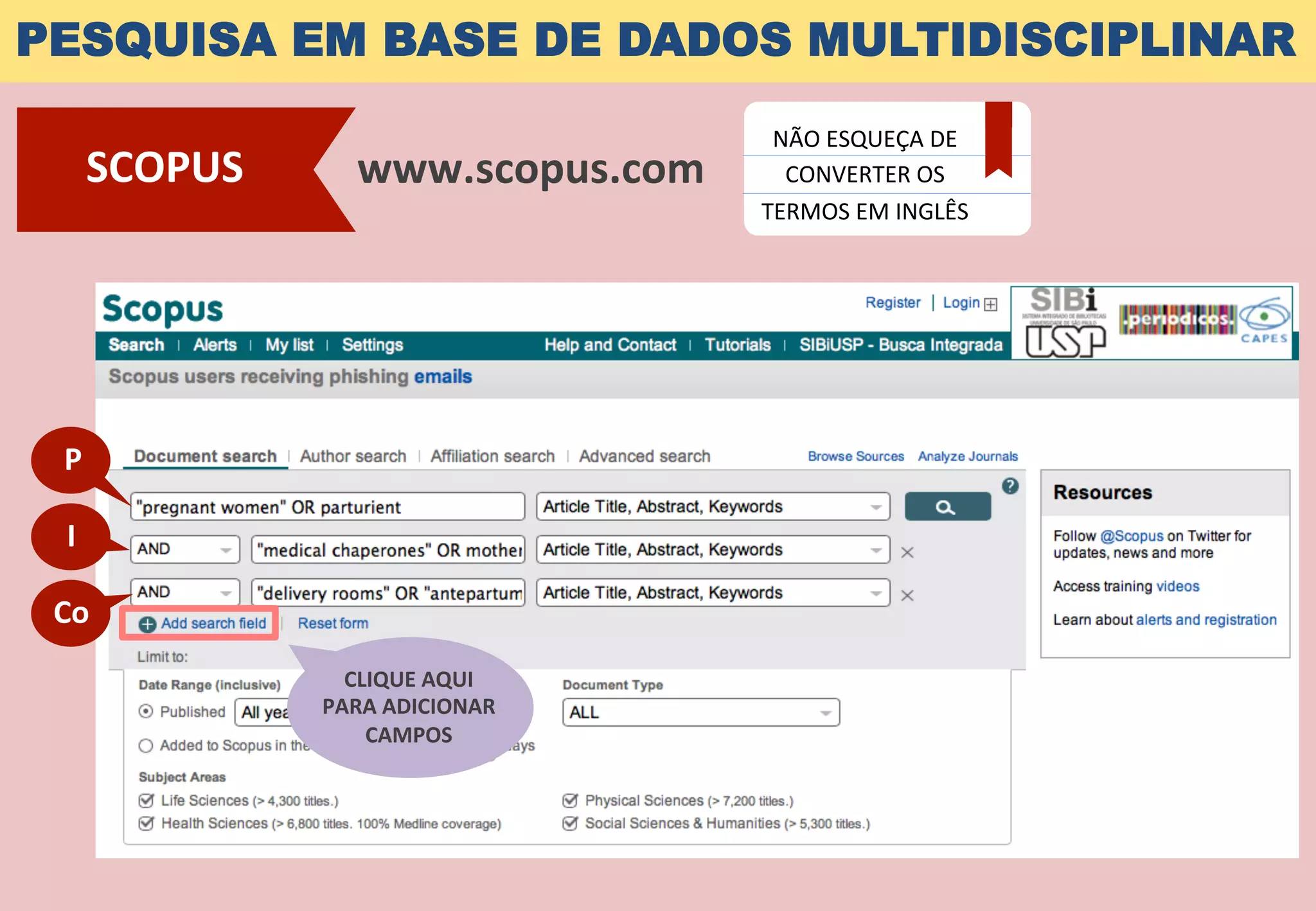The image size is (1316, 911).
Task: Switch to Affiliation search tab
Action: pos(492,456)
